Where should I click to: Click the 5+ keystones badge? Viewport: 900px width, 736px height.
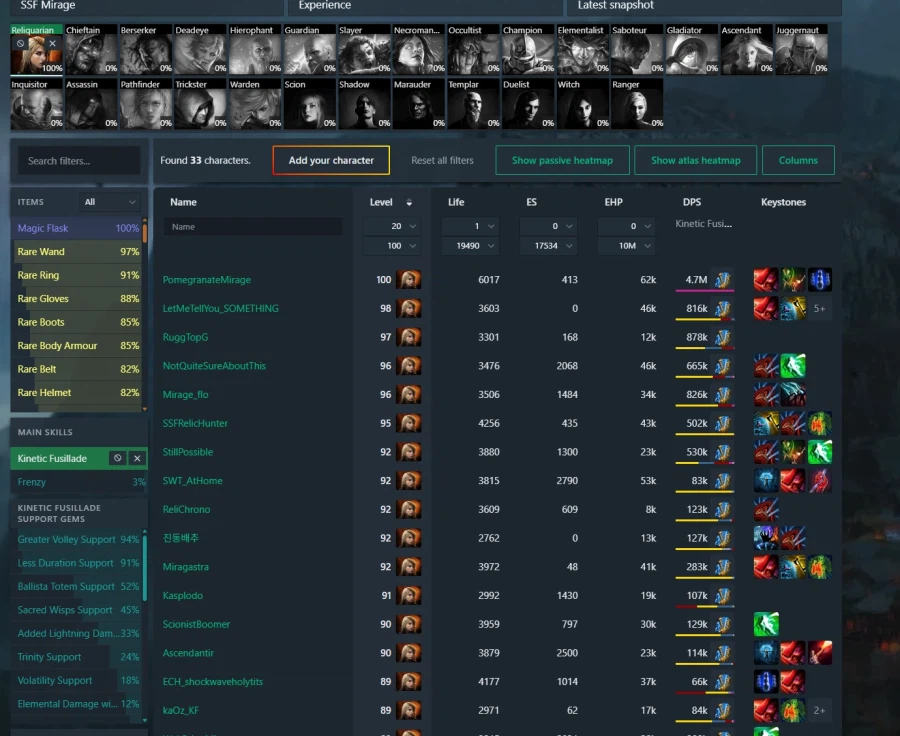tap(820, 309)
